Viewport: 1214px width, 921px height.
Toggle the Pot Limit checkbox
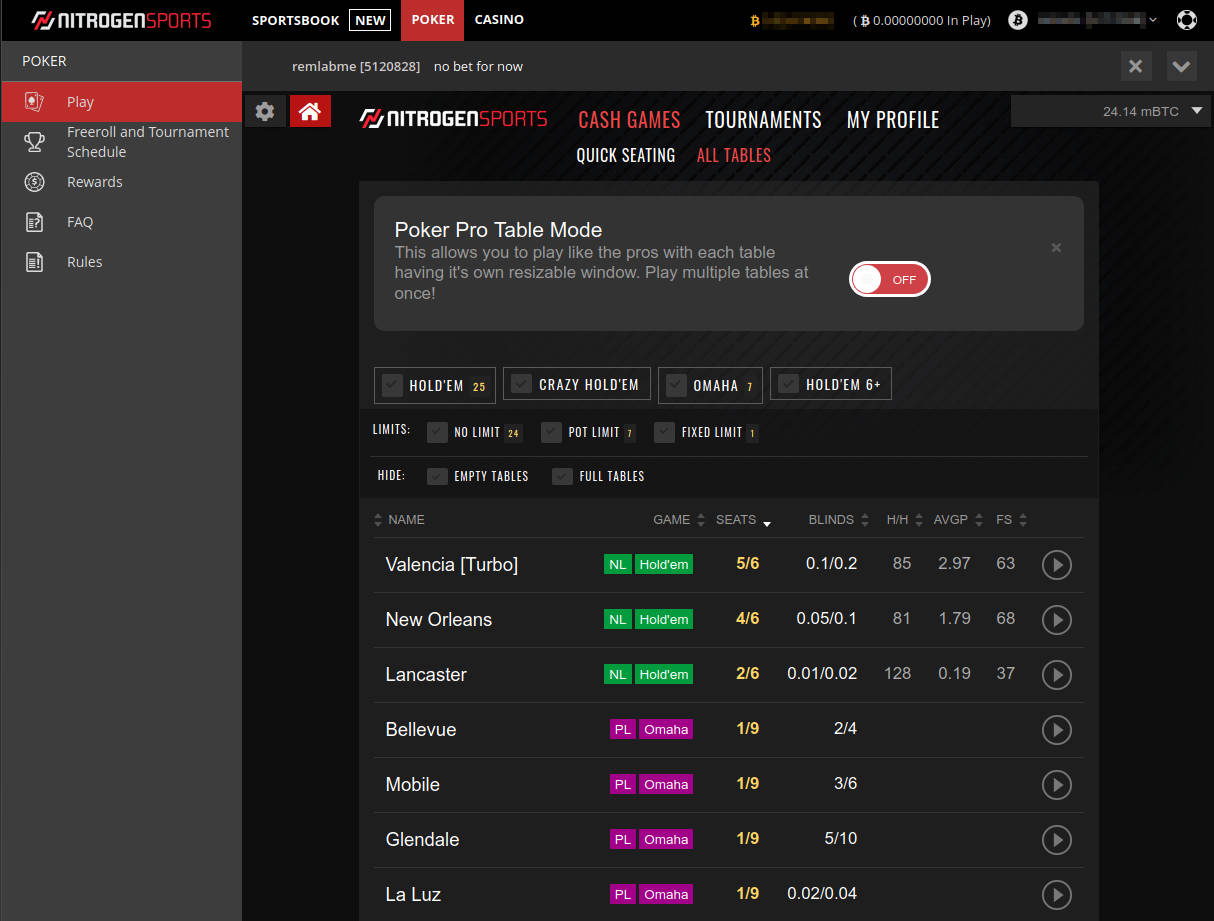551,432
